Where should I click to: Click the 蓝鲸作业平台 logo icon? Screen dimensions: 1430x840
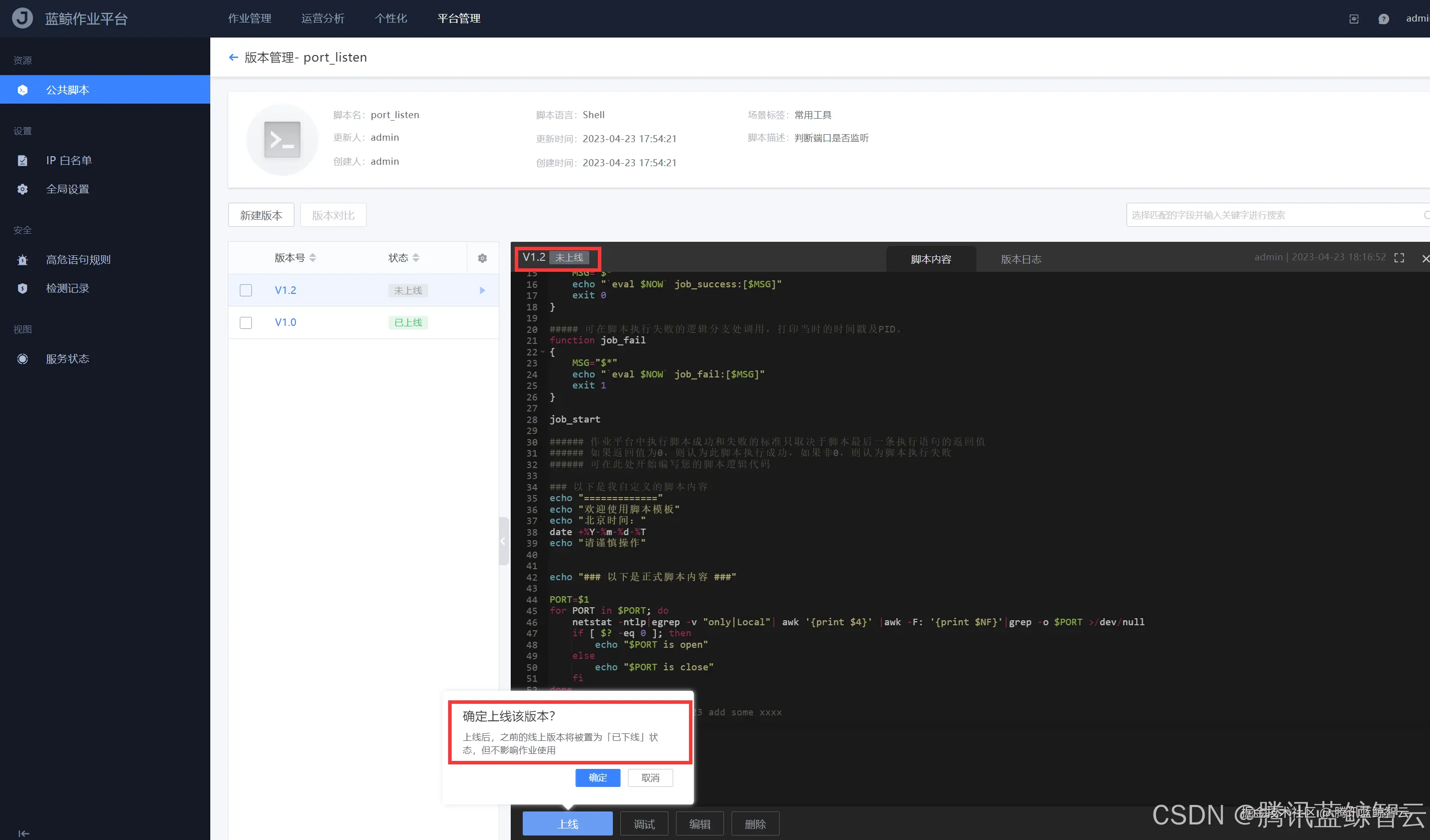(23, 18)
